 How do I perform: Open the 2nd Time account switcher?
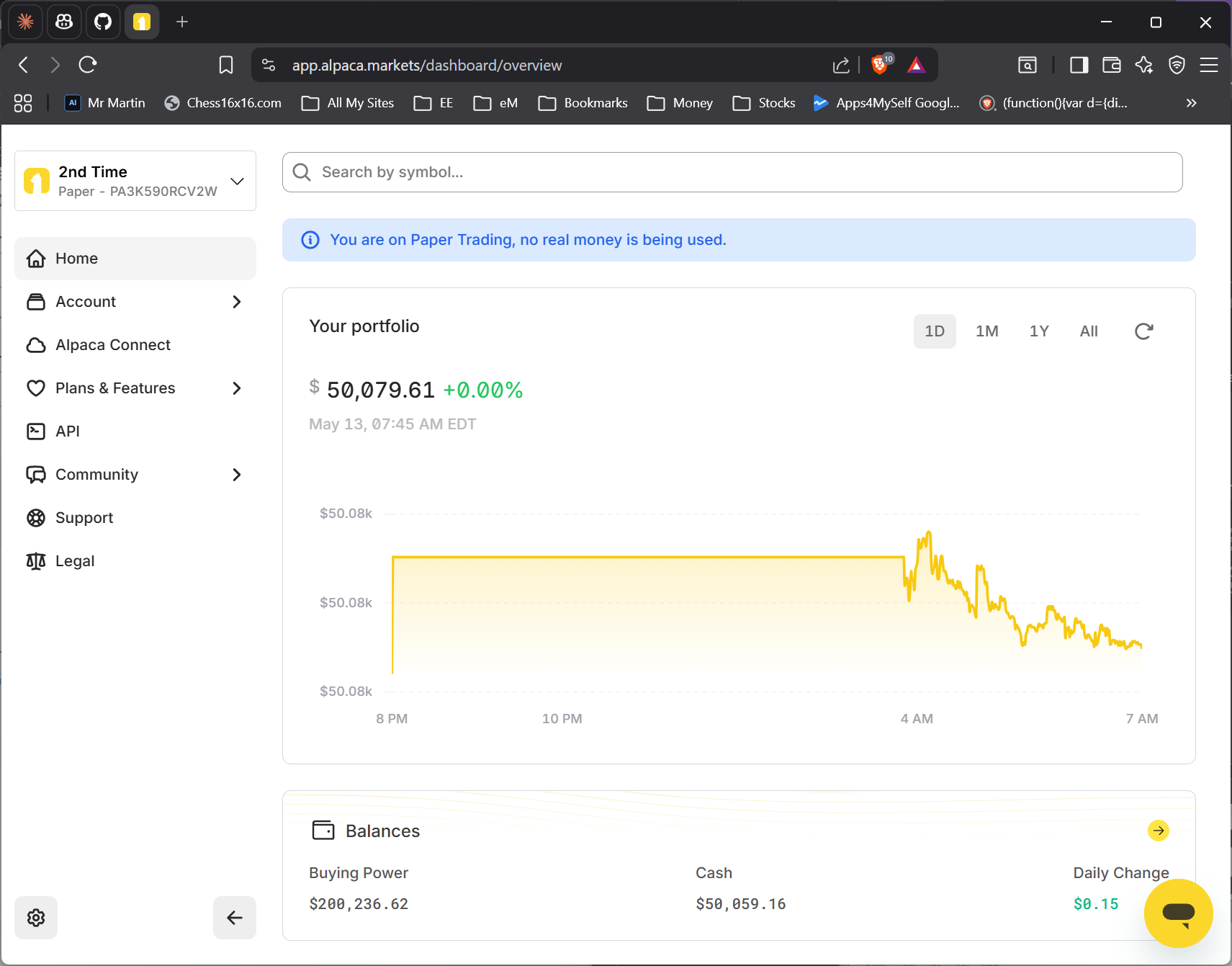pyautogui.click(x=135, y=181)
